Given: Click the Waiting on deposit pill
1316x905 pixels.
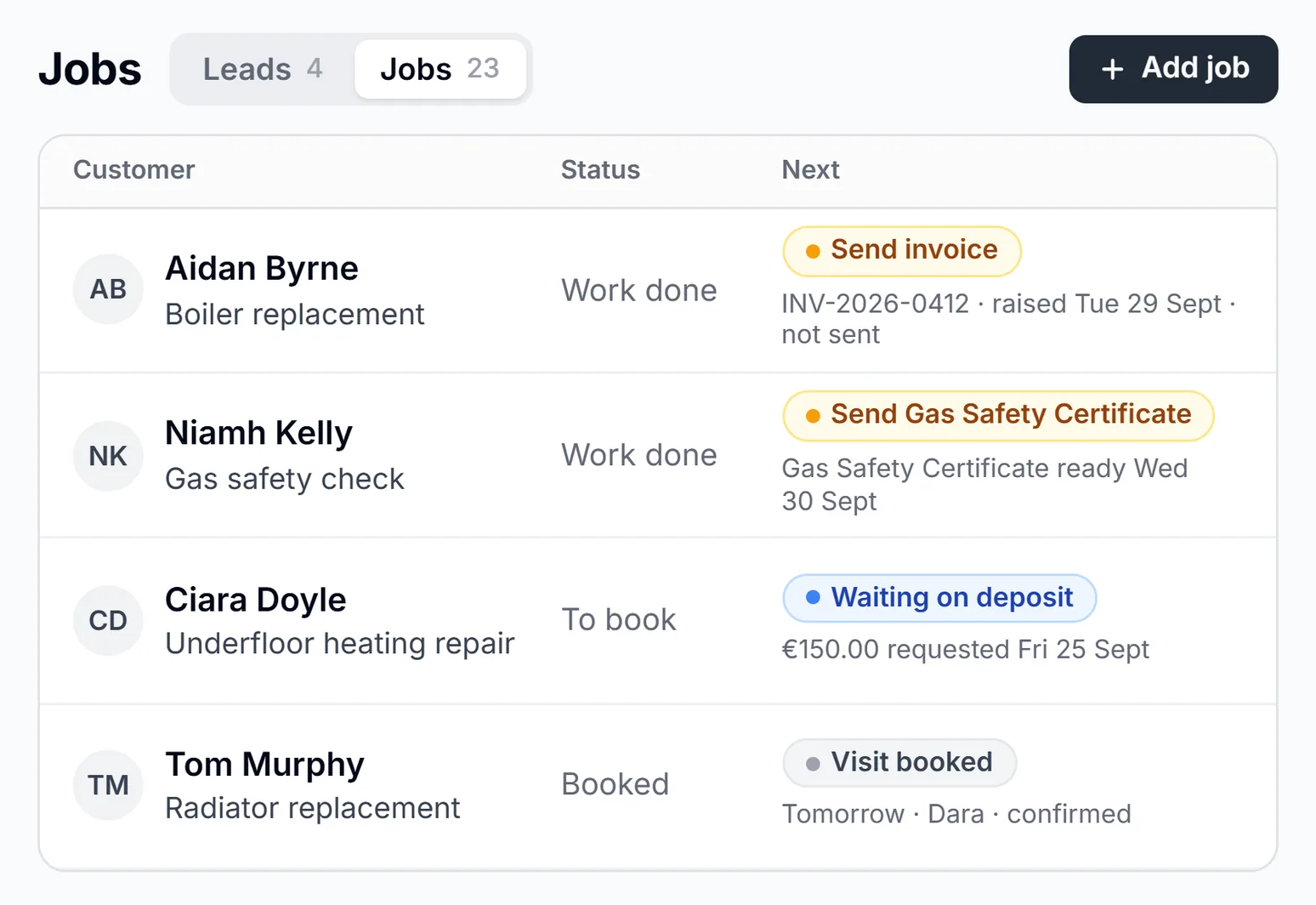Looking at the screenshot, I should click(939, 598).
